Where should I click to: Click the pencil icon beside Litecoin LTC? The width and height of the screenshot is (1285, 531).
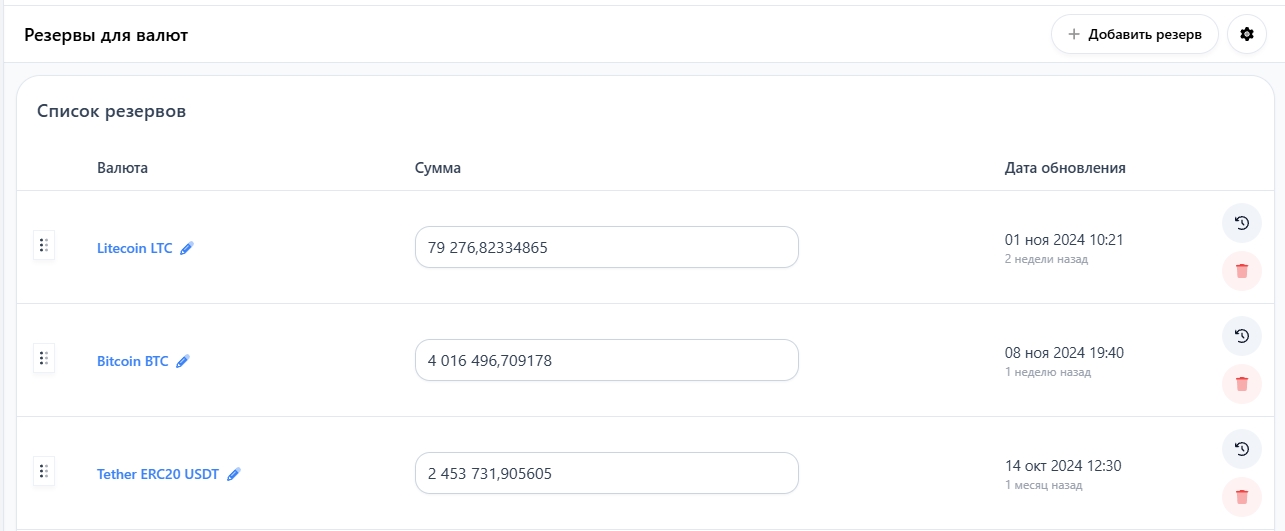pos(187,248)
